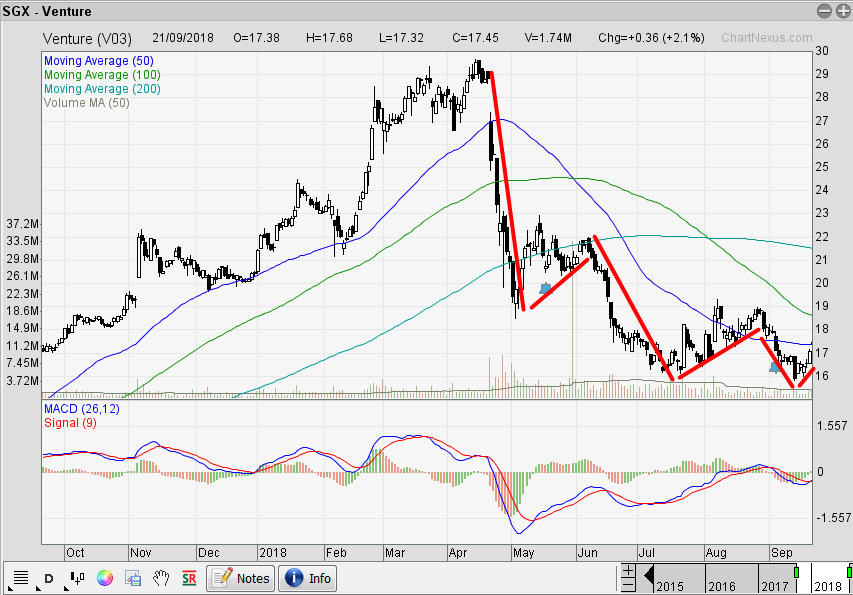Viewport: 853px width, 595px height.
Task: Click the Nov label on time axis
Action: (x=140, y=553)
